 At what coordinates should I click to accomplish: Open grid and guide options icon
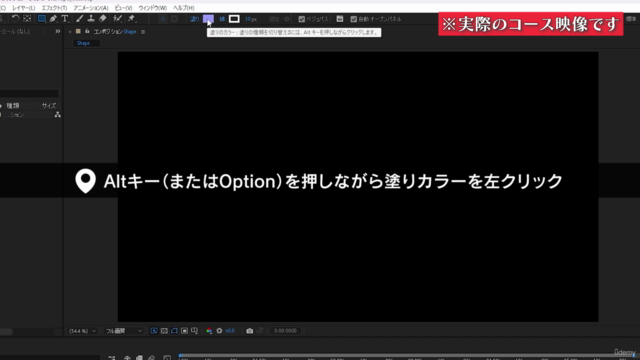(x=194, y=331)
